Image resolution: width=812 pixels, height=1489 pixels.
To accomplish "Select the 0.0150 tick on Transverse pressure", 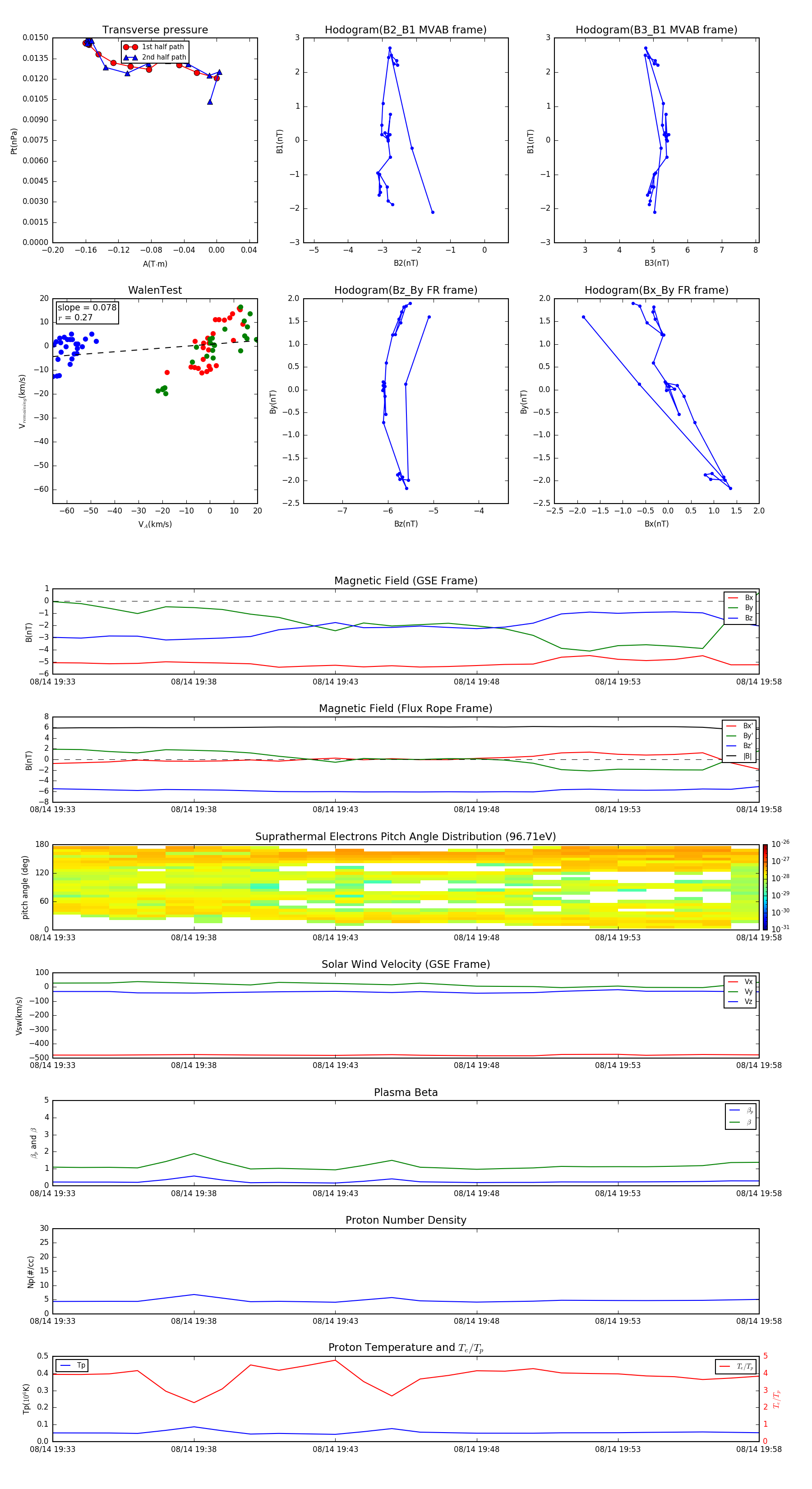I will 35,37.
